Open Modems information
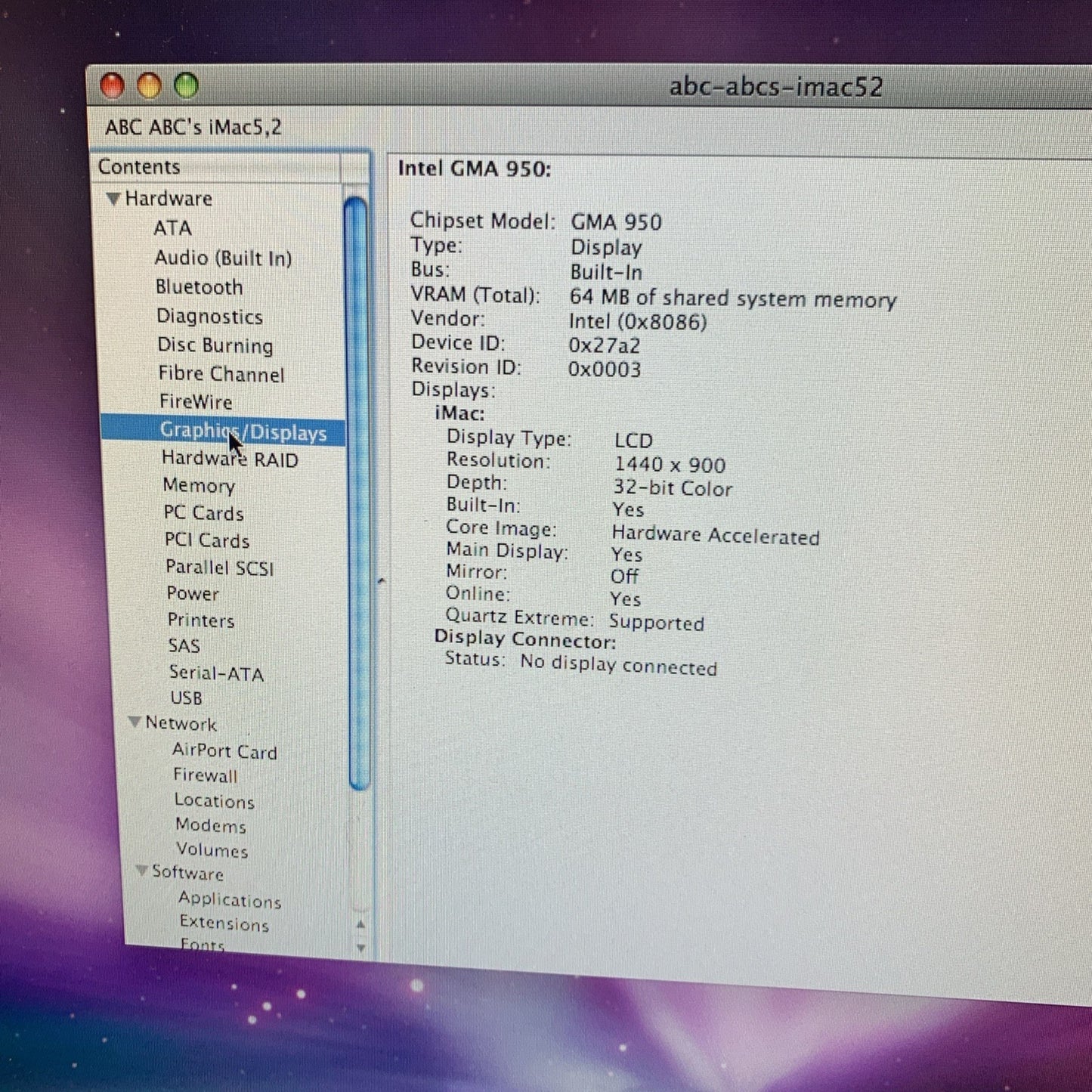 pos(211,825)
